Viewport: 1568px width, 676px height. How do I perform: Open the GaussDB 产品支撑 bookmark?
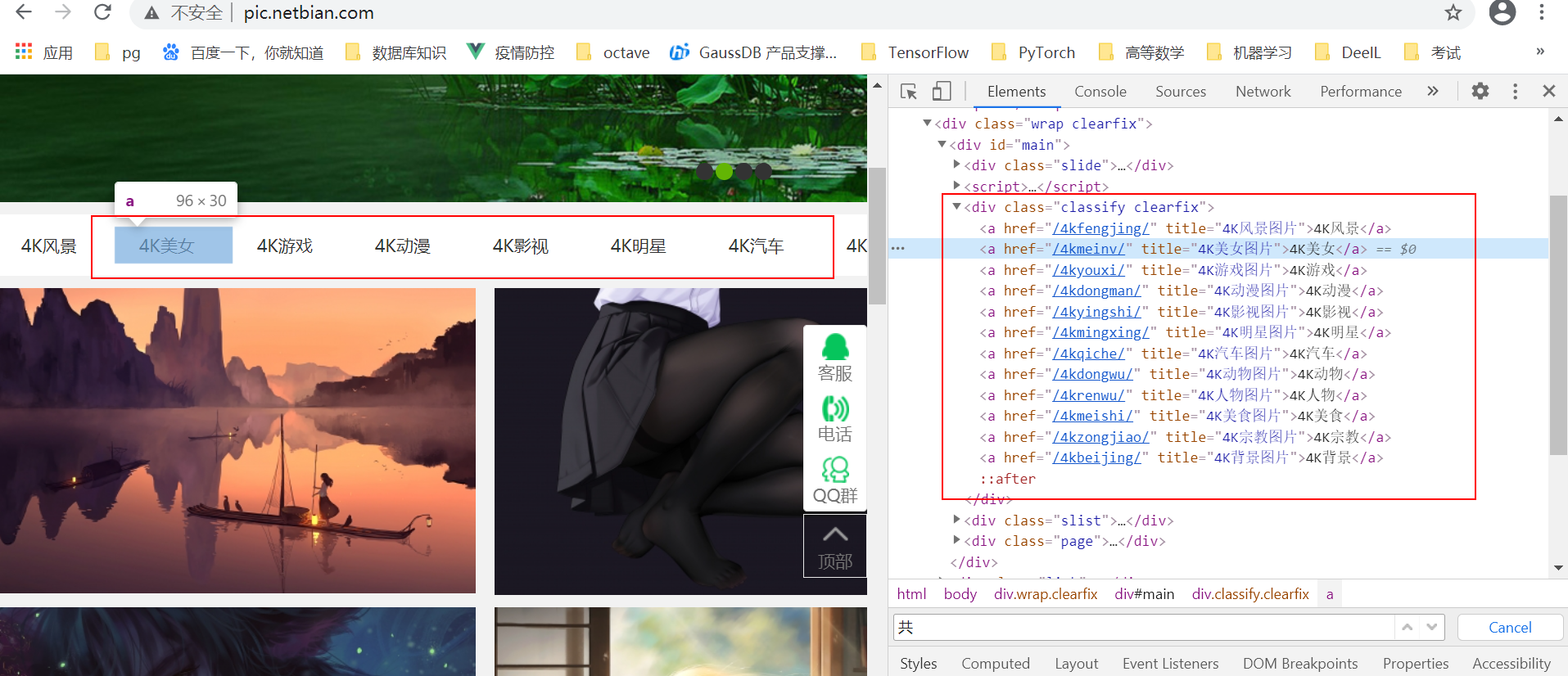coord(753,52)
